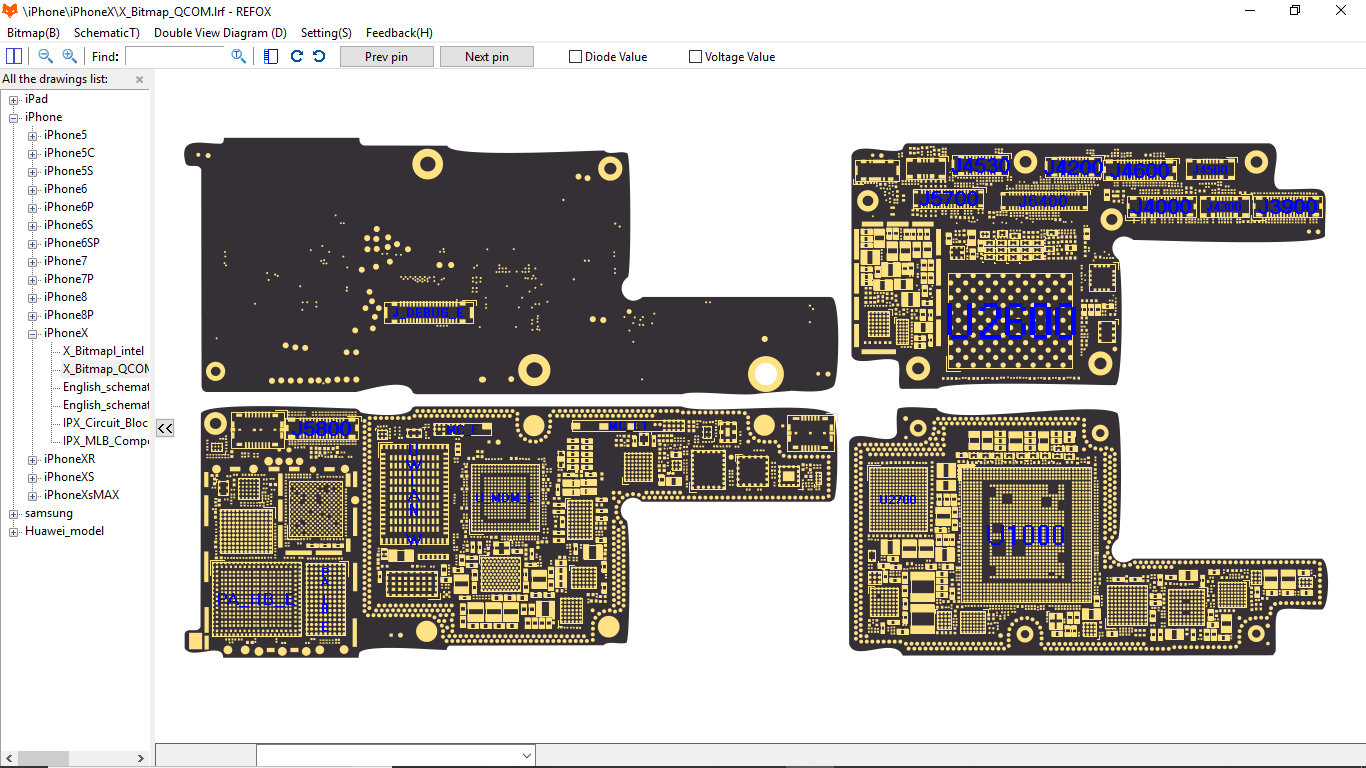This screenshot has height=768, width=1366.
Task: Open the Setting(S) menu
Action: [326, 33]
